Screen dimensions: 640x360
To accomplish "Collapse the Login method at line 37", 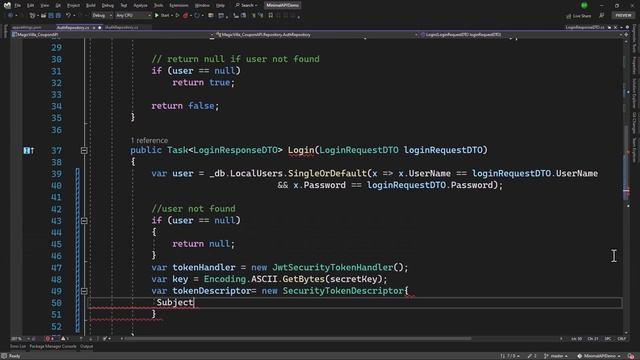I will 84,151.
